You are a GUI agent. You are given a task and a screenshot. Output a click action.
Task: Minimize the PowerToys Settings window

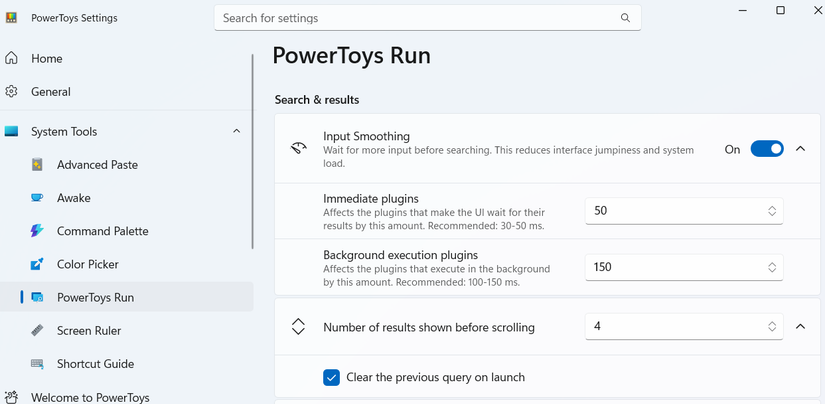tap(743, 10)
